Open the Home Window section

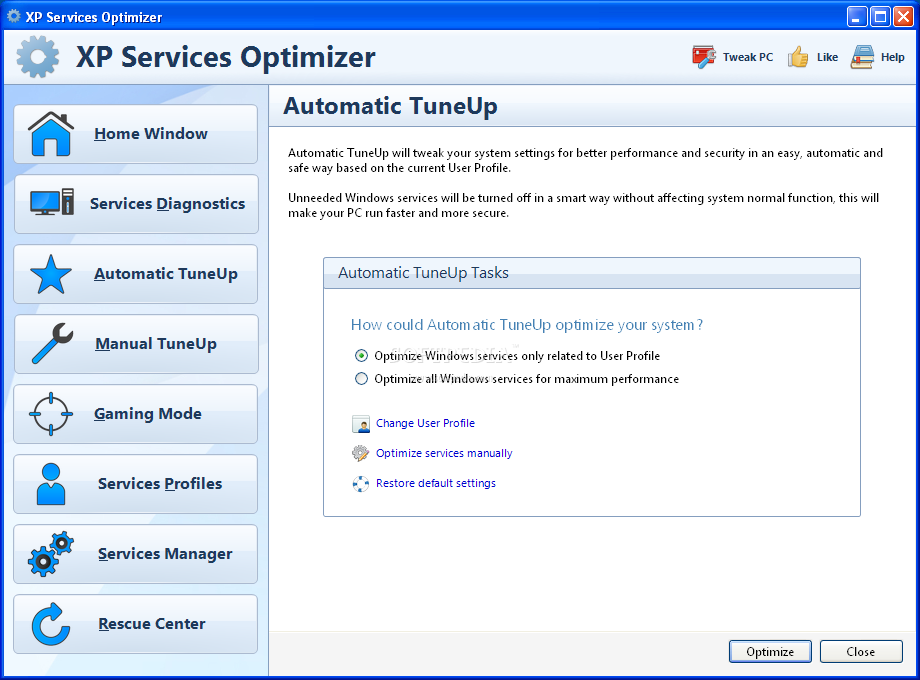136,134
